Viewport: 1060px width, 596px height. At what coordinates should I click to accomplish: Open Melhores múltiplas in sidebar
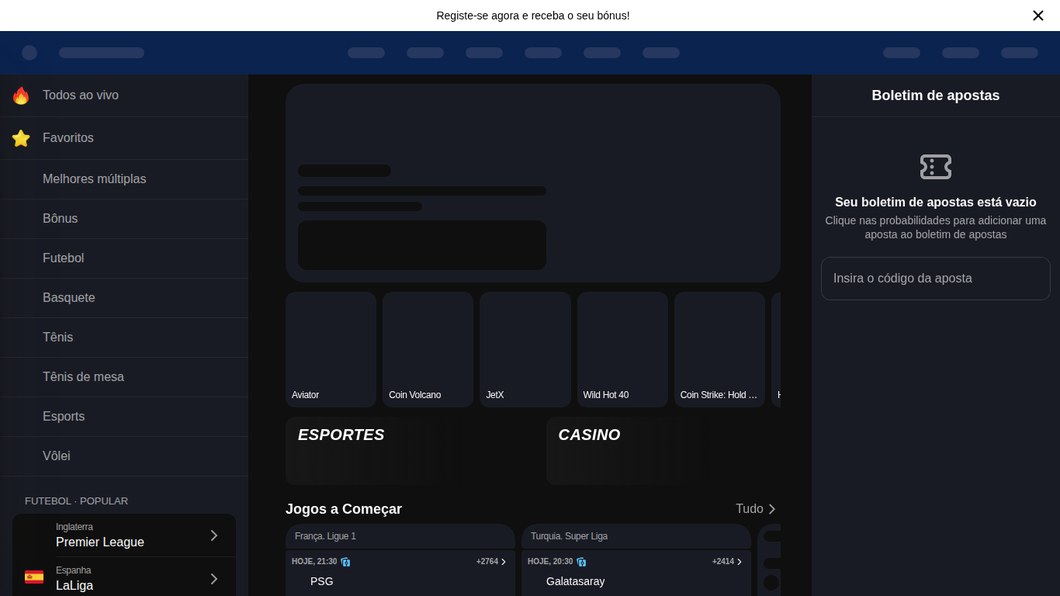[124, 179]
